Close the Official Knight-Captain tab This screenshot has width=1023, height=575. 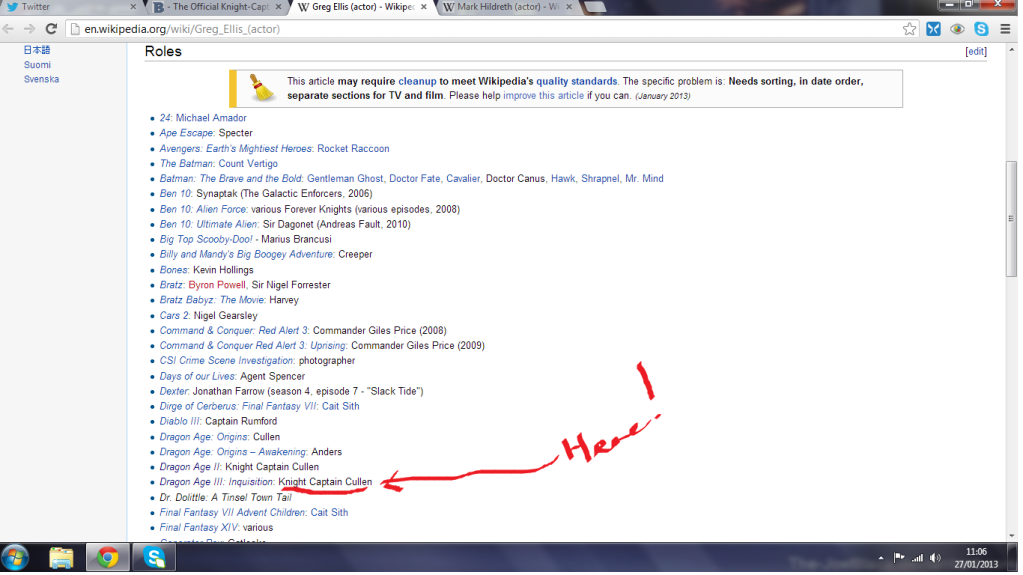click(278, 7)
